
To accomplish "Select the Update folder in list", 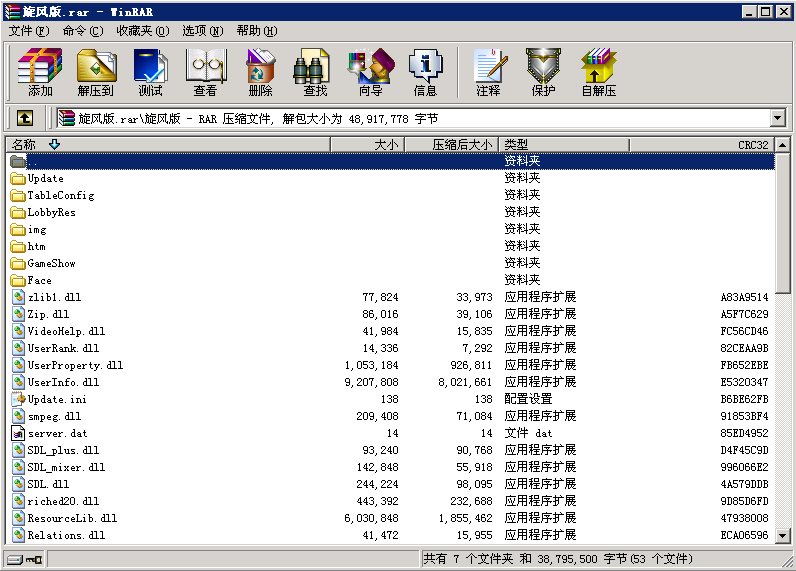I will click(x=45, y=178).
